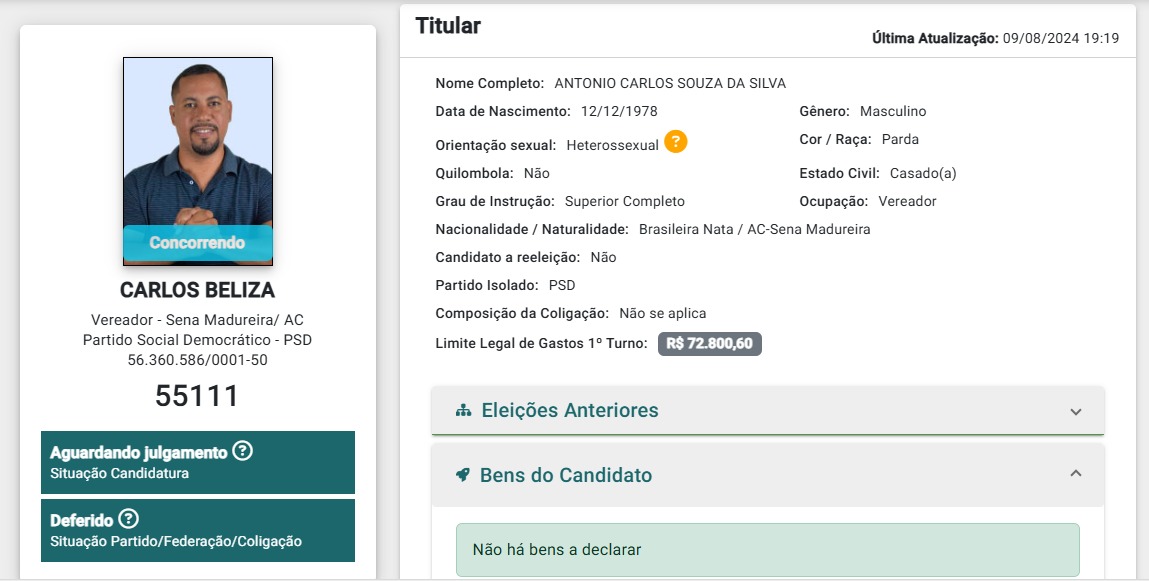Click the hierarchy icon in Eleições Anteriores

463,410
